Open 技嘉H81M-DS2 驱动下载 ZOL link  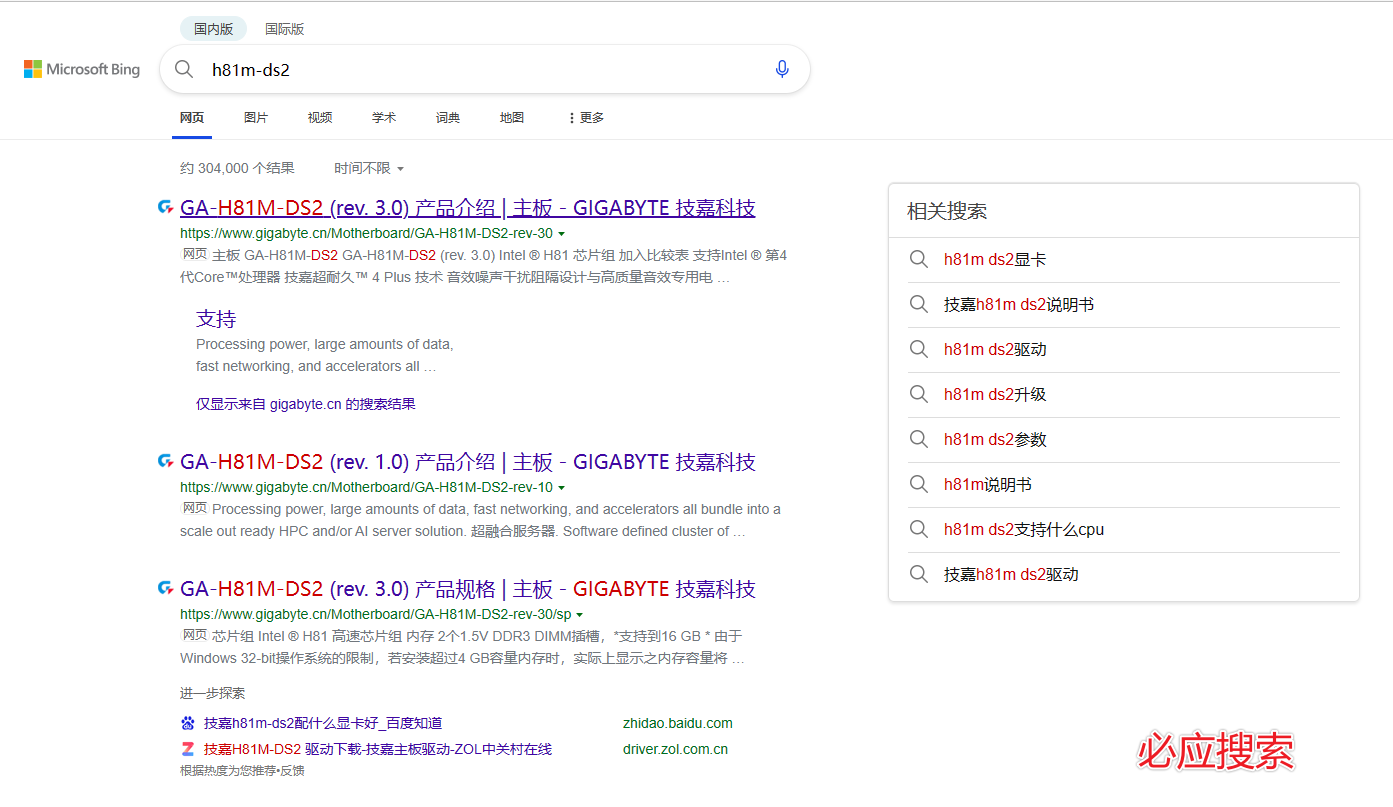pos(378,749)
